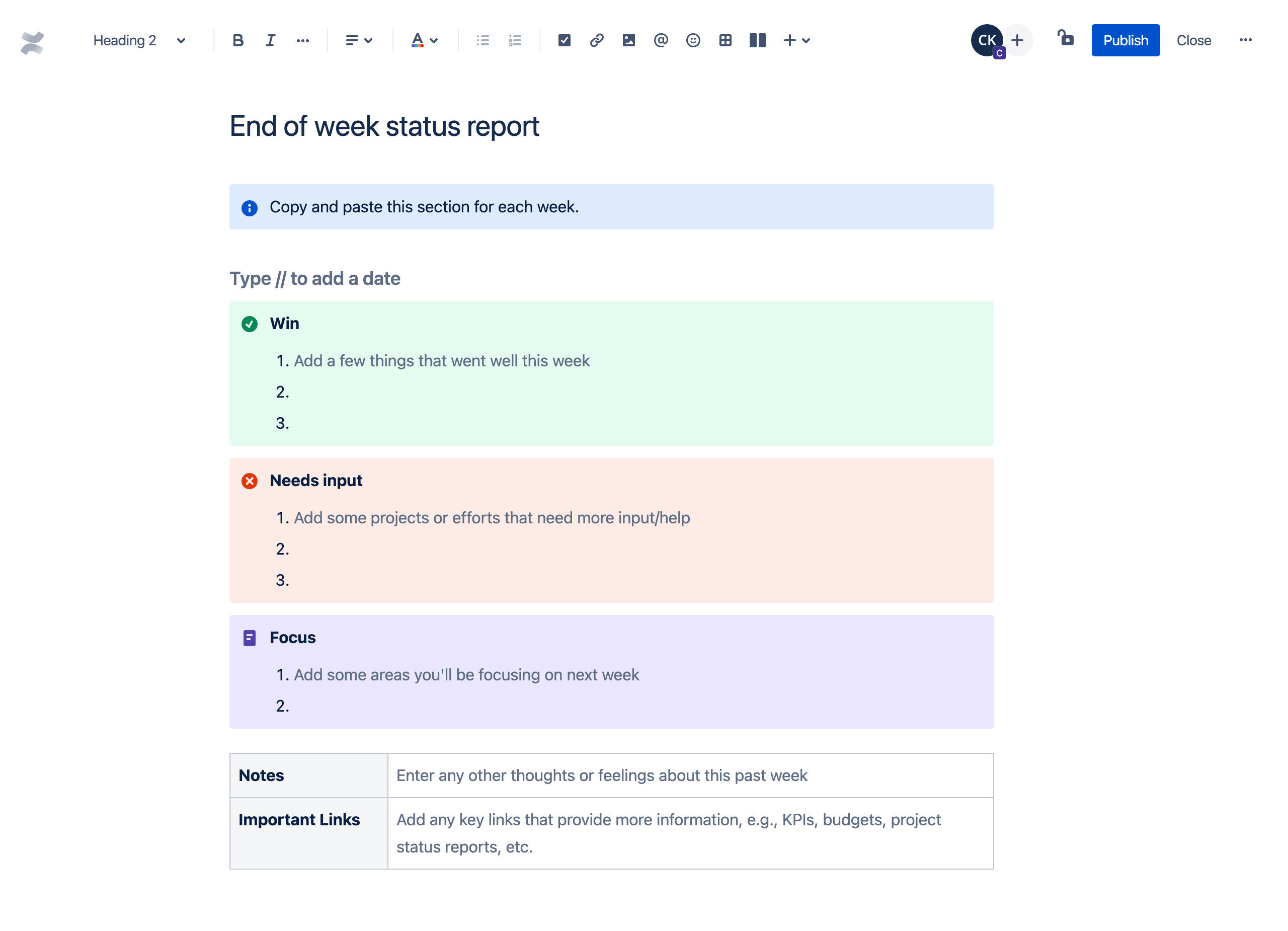Click the insert link icon
The image size is (1288, 931).
(595, 40)
